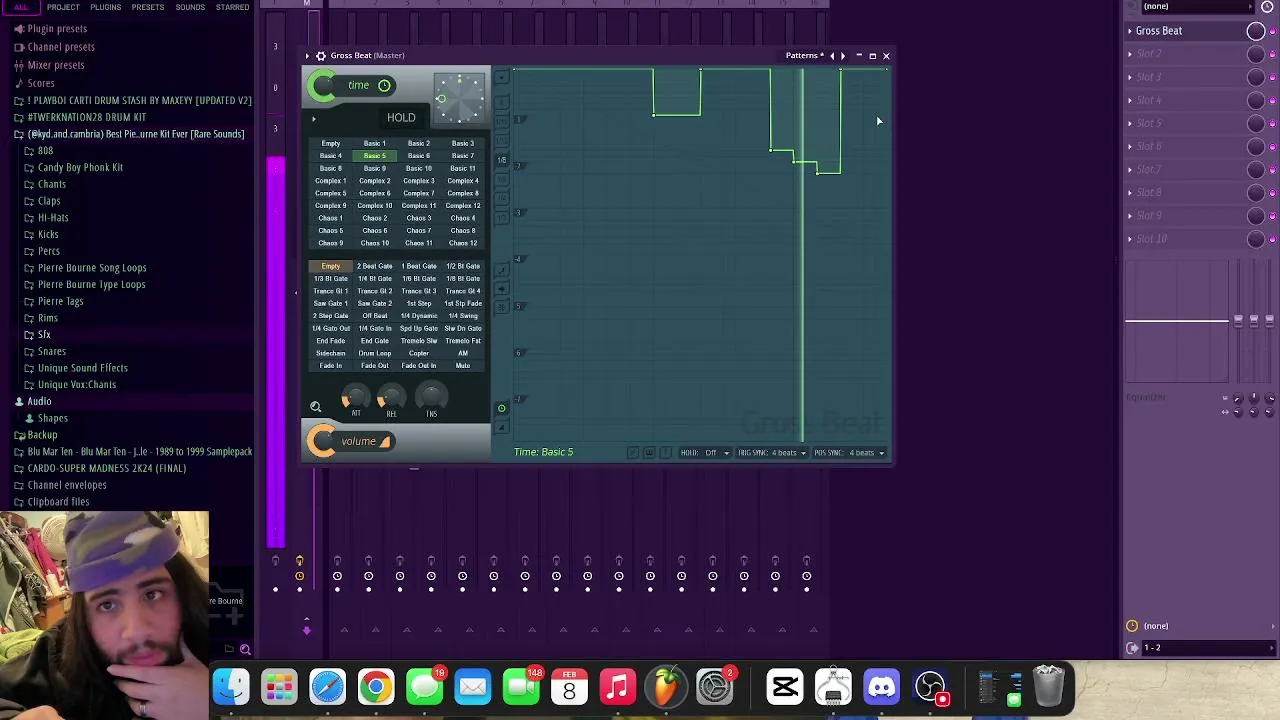Toggle Slot 5 enable LED

tap(1272, 124)
